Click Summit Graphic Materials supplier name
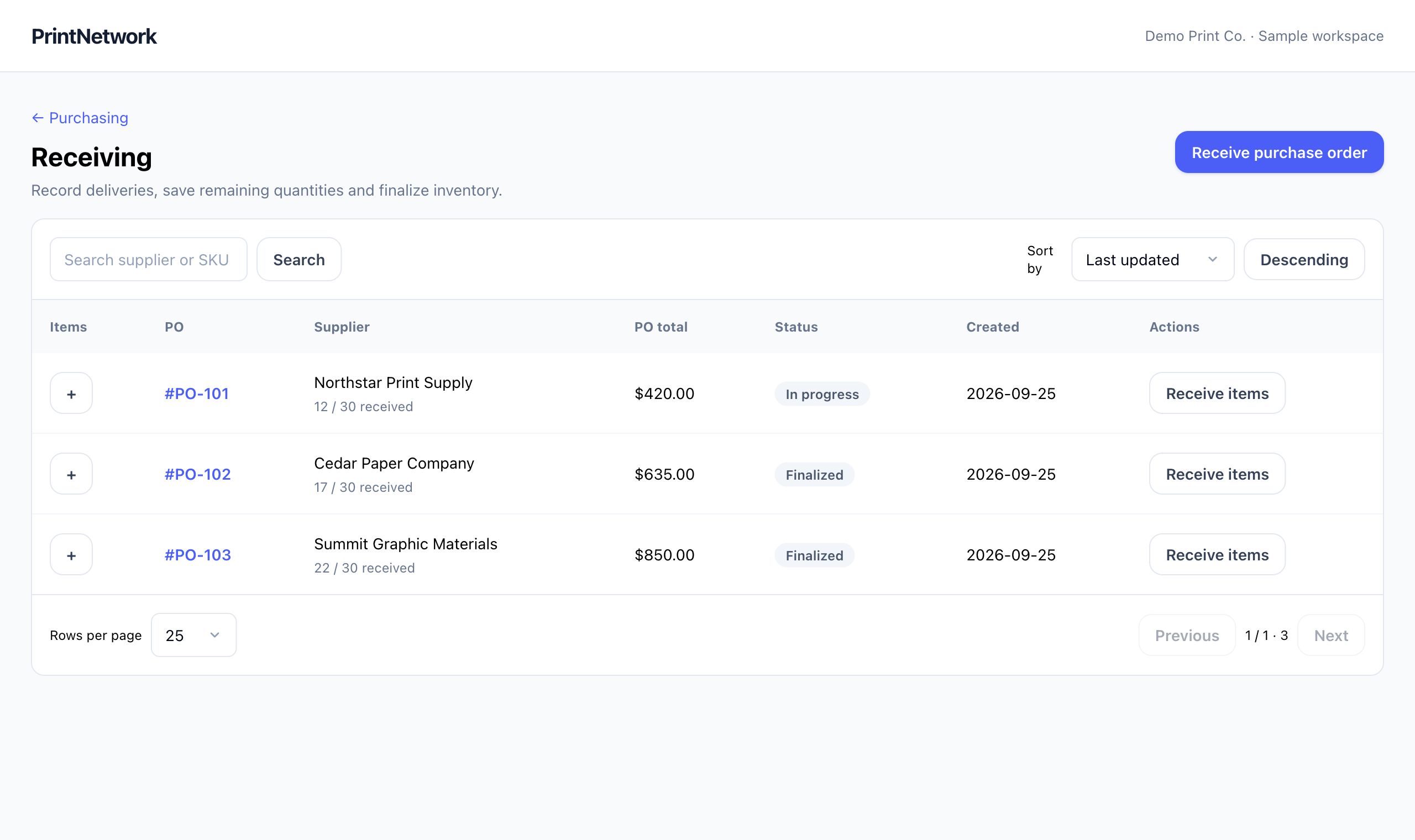This screenshot has width=1415, height=840. pos(405,544)
